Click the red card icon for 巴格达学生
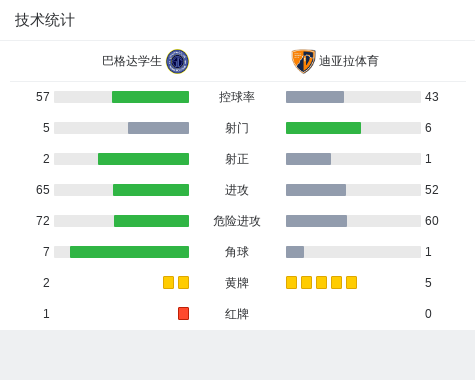The width and height of the screenshot is (475, 380). pyautogui.click(x=183, y=313)
